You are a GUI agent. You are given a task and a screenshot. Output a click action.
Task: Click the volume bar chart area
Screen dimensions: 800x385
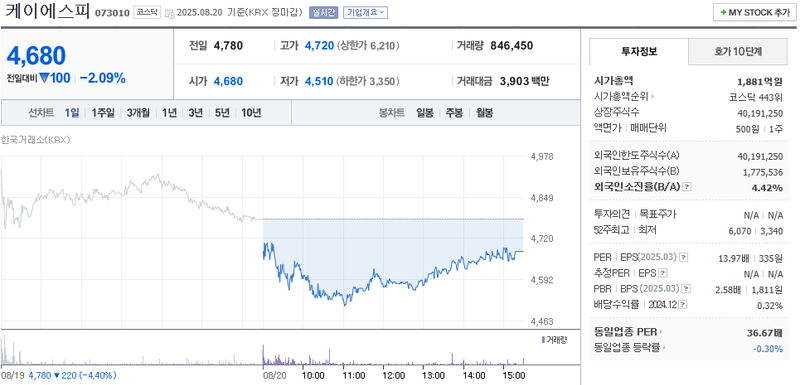(x=262, y=350)
